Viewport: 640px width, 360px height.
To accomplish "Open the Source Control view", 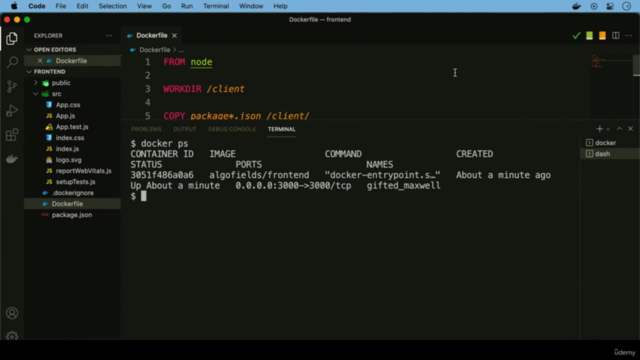I will pos(12,86).
